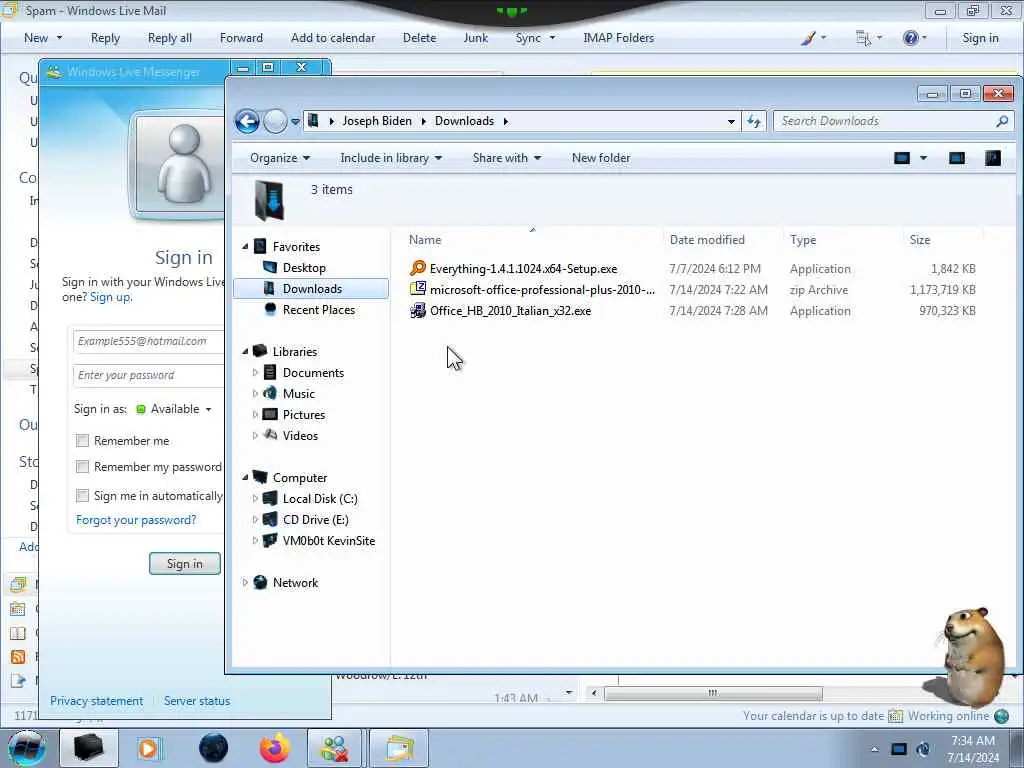Open Explorer help icon

993,158
